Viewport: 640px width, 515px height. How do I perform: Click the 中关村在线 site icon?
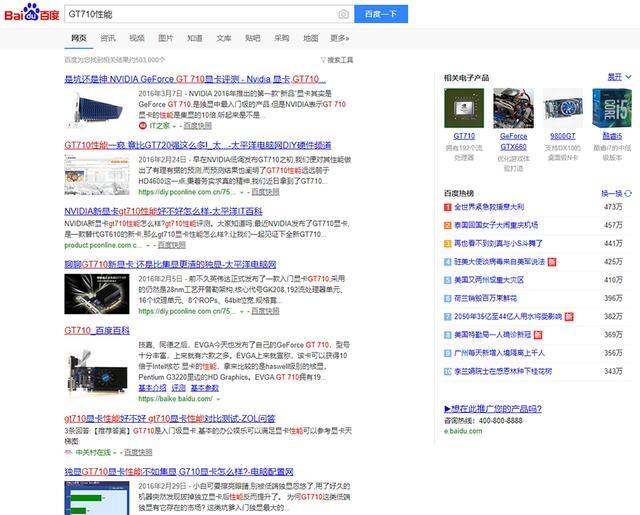68,452
